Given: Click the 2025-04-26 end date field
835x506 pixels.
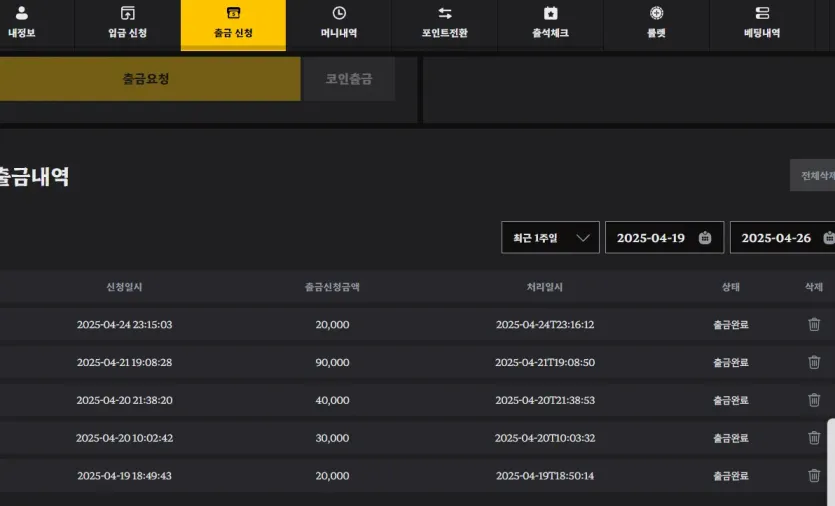Looking at the screenshot, I should tap(783, 238).
